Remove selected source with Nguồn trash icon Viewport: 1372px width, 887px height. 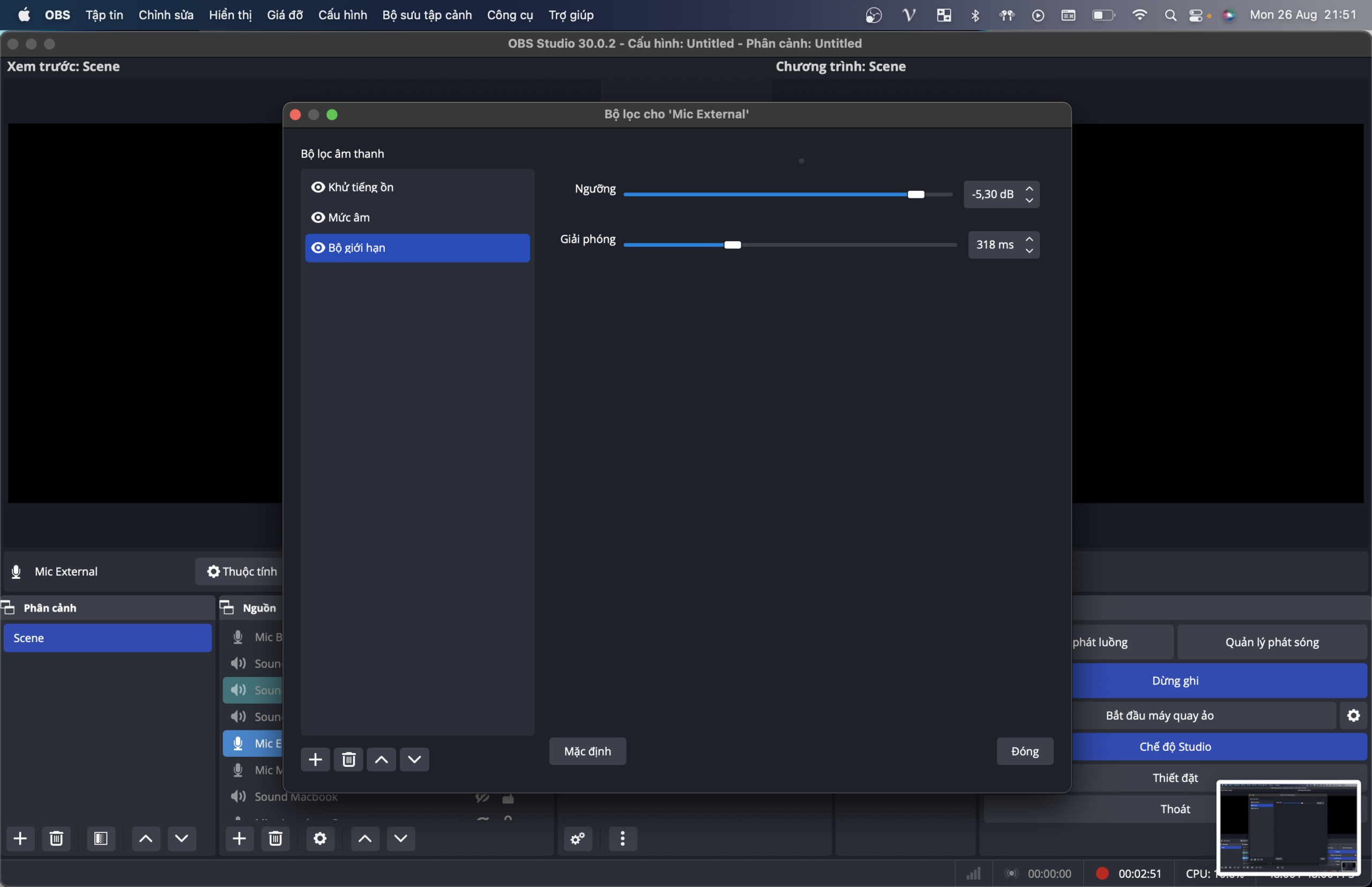[x=275, y=839]
